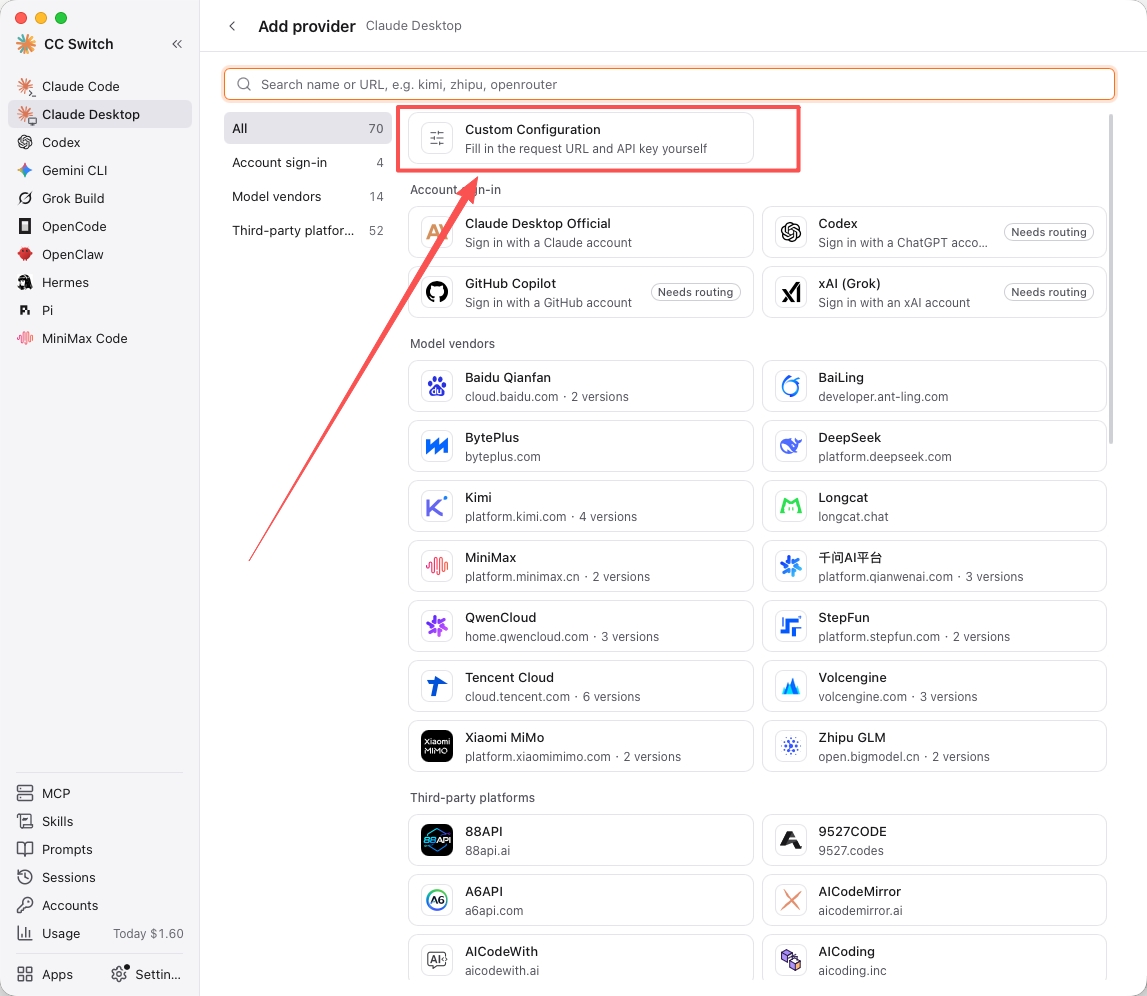Image resolution: width=1147 pixels, height=996 pixels.
Task: Select Codex ChatGPT sign-in provider
Action: (934, 232)
